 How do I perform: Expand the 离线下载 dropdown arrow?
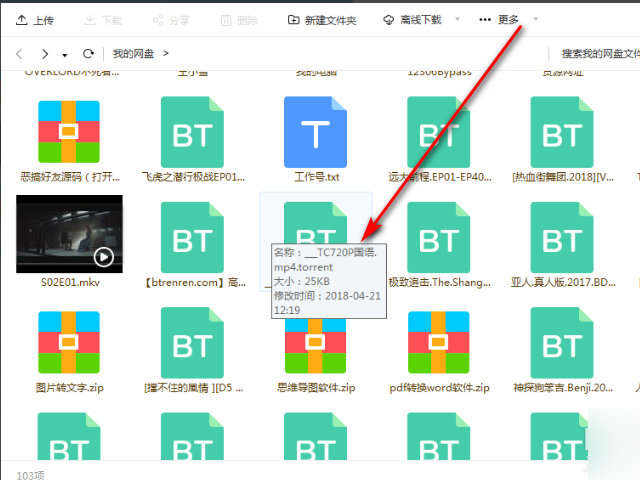pyautogui.click(x=457, y=19)
